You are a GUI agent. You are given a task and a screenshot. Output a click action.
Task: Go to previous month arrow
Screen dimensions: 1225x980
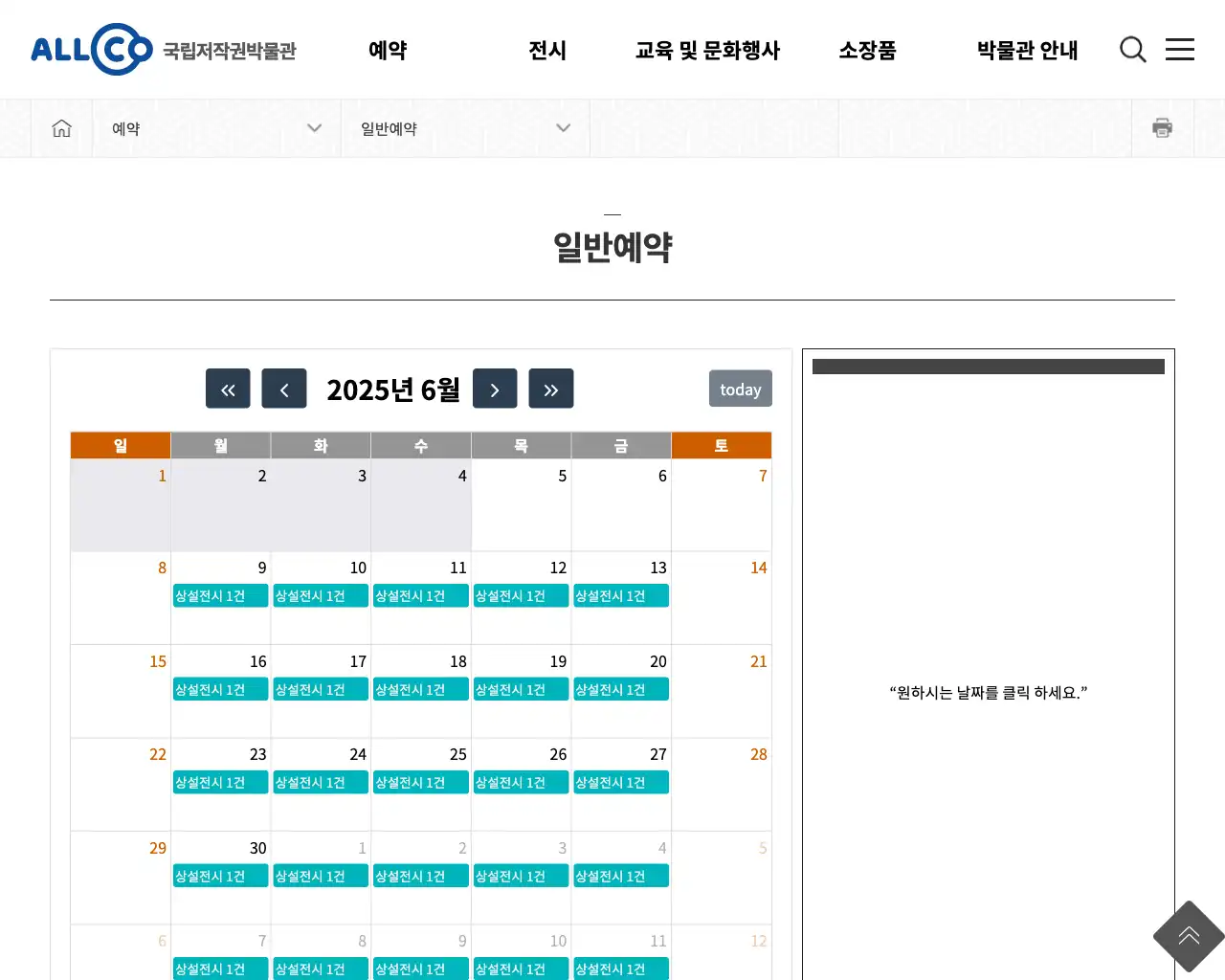[x=284, y=389]
